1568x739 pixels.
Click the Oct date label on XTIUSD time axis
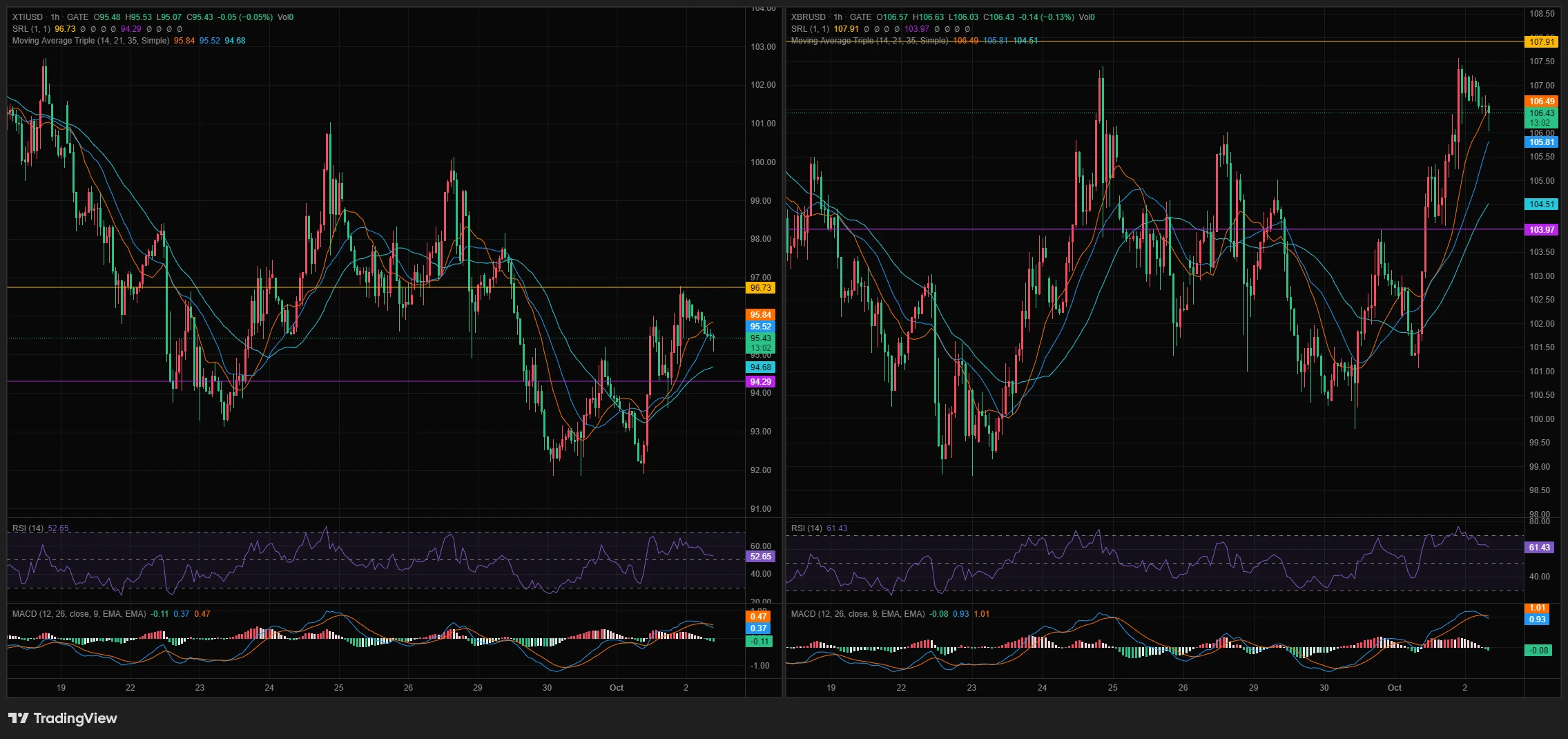617,688
